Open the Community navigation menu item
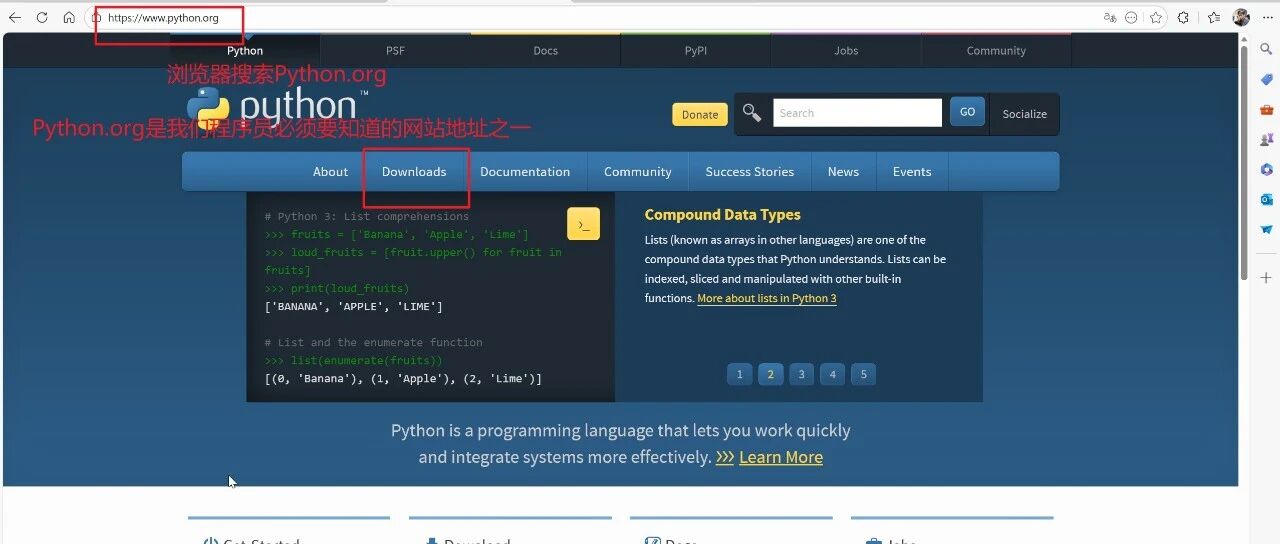The height and width of the screenshot is (544, 1280). [637, 171]
